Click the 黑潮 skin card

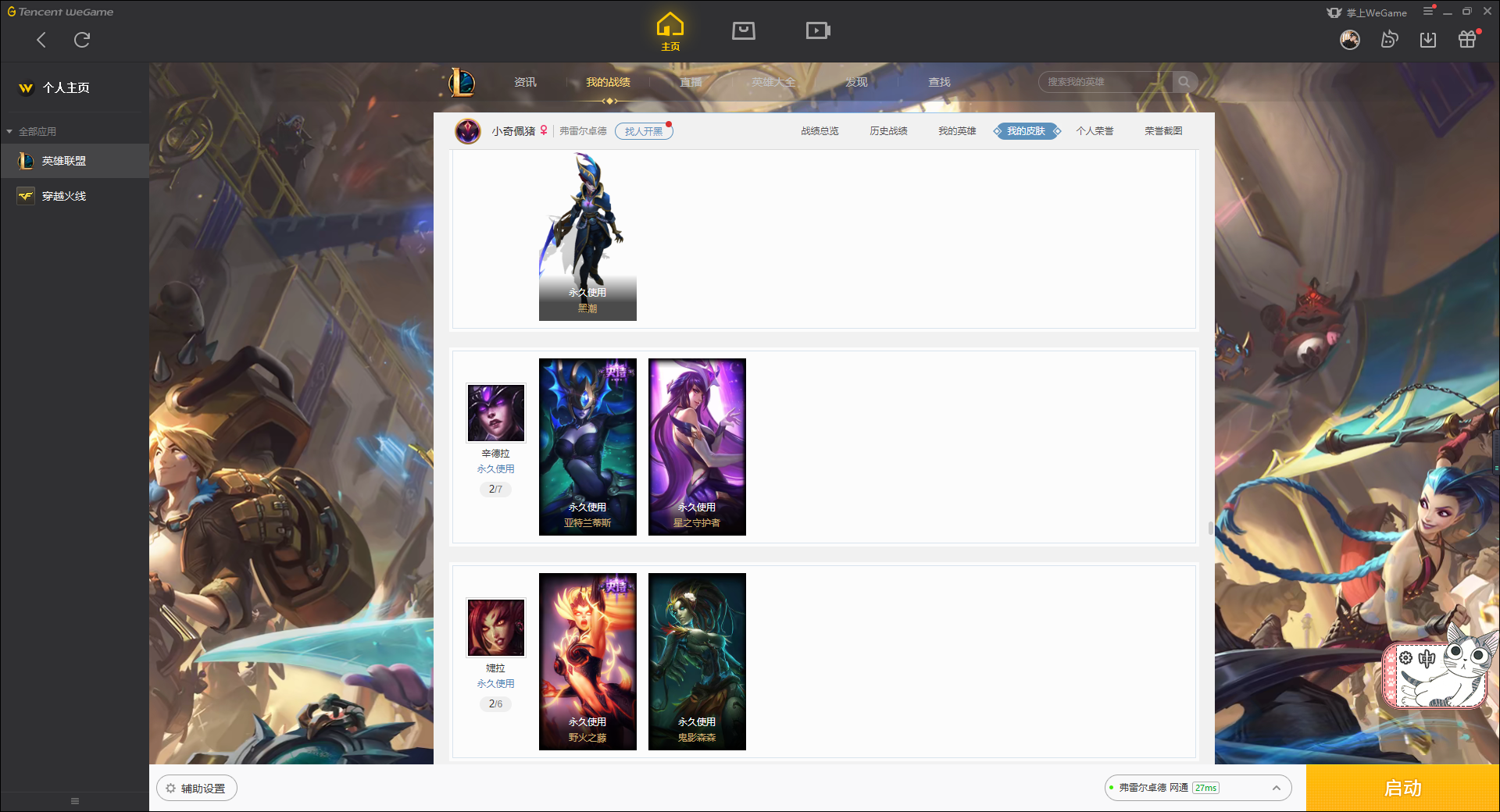[x=587, y=236]
